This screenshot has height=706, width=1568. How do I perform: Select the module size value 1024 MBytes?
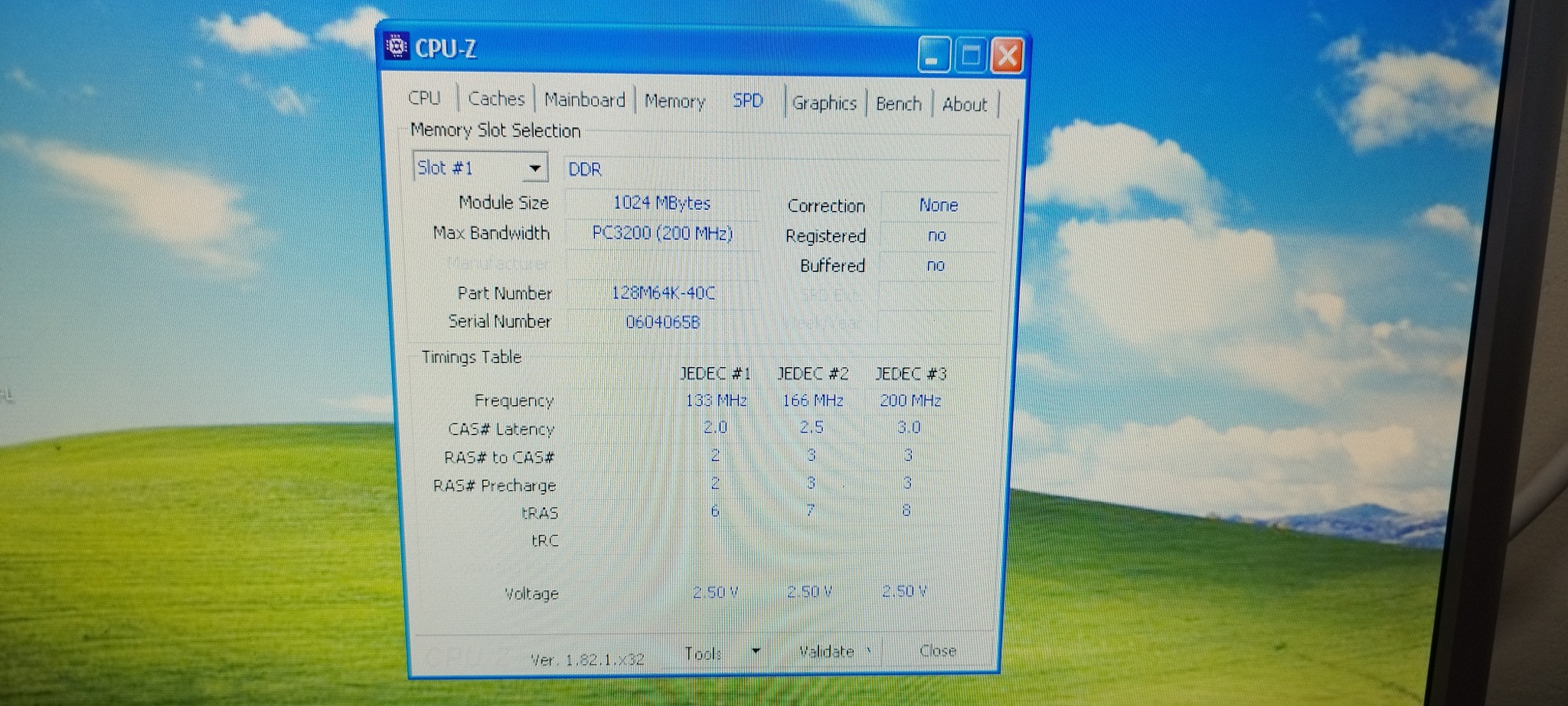point(661,203)
